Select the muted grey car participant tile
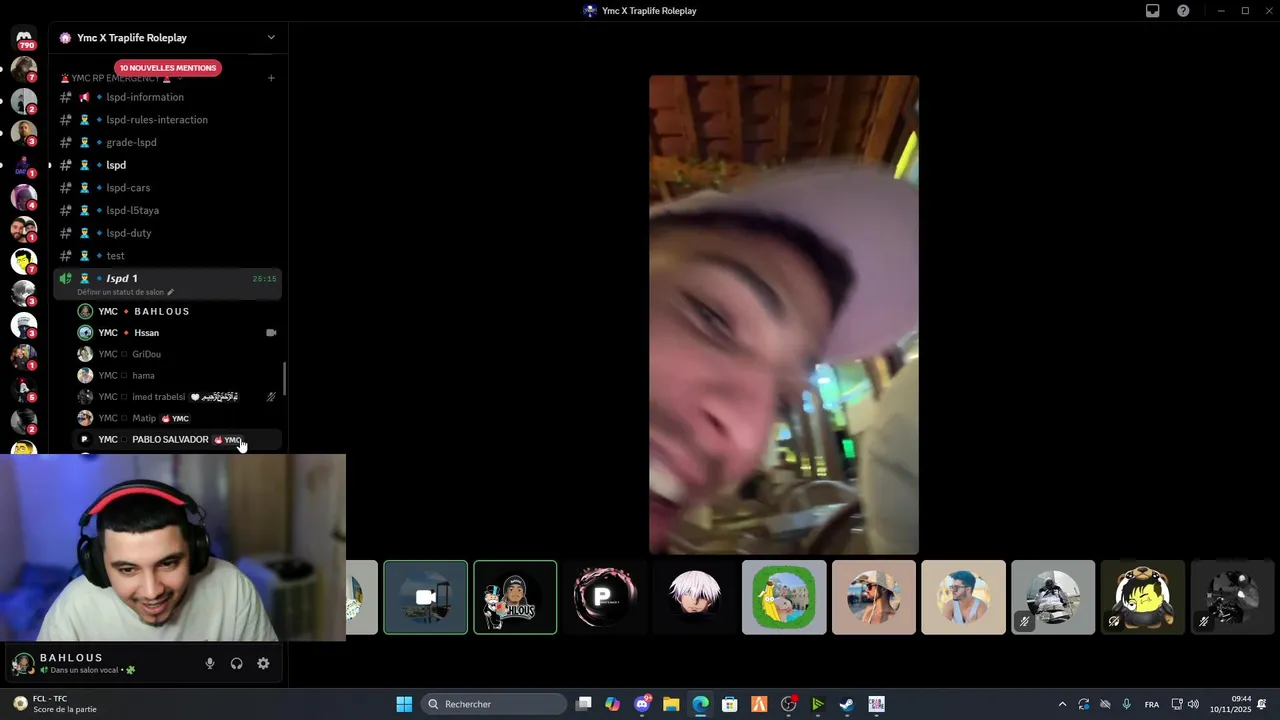The width and height of the screenshot is (1280, 720). pos(1053,597)
